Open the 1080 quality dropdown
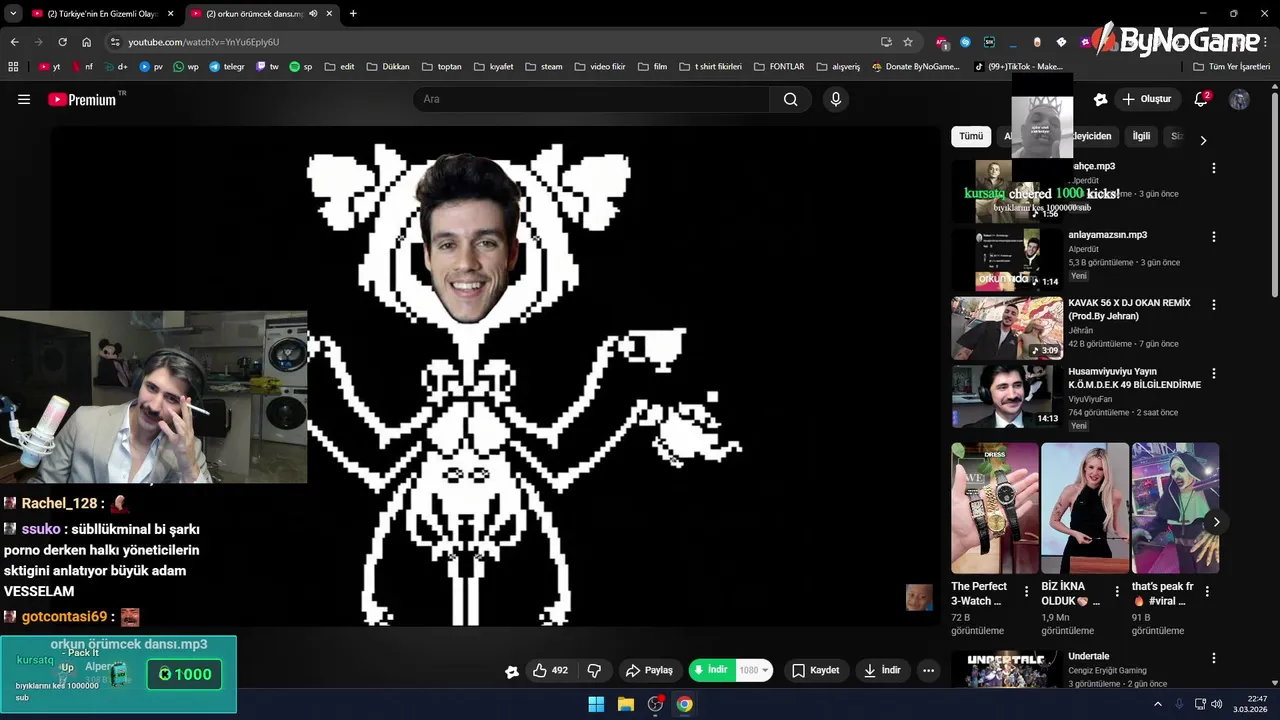The width and height of the screenshot is (1280, 720). click(x=754, y=670)
